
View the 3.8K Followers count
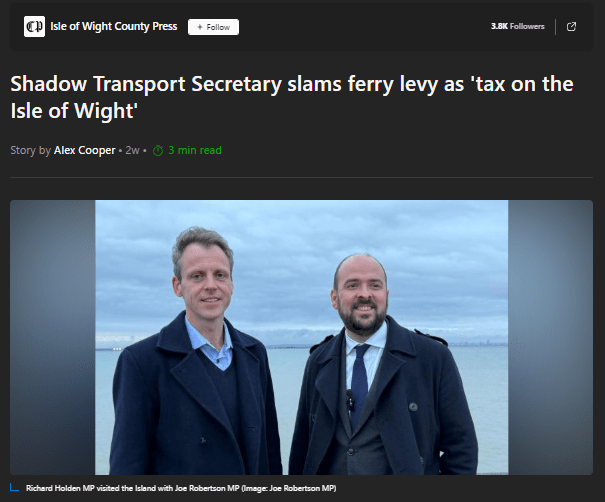(x=517, y=26)
